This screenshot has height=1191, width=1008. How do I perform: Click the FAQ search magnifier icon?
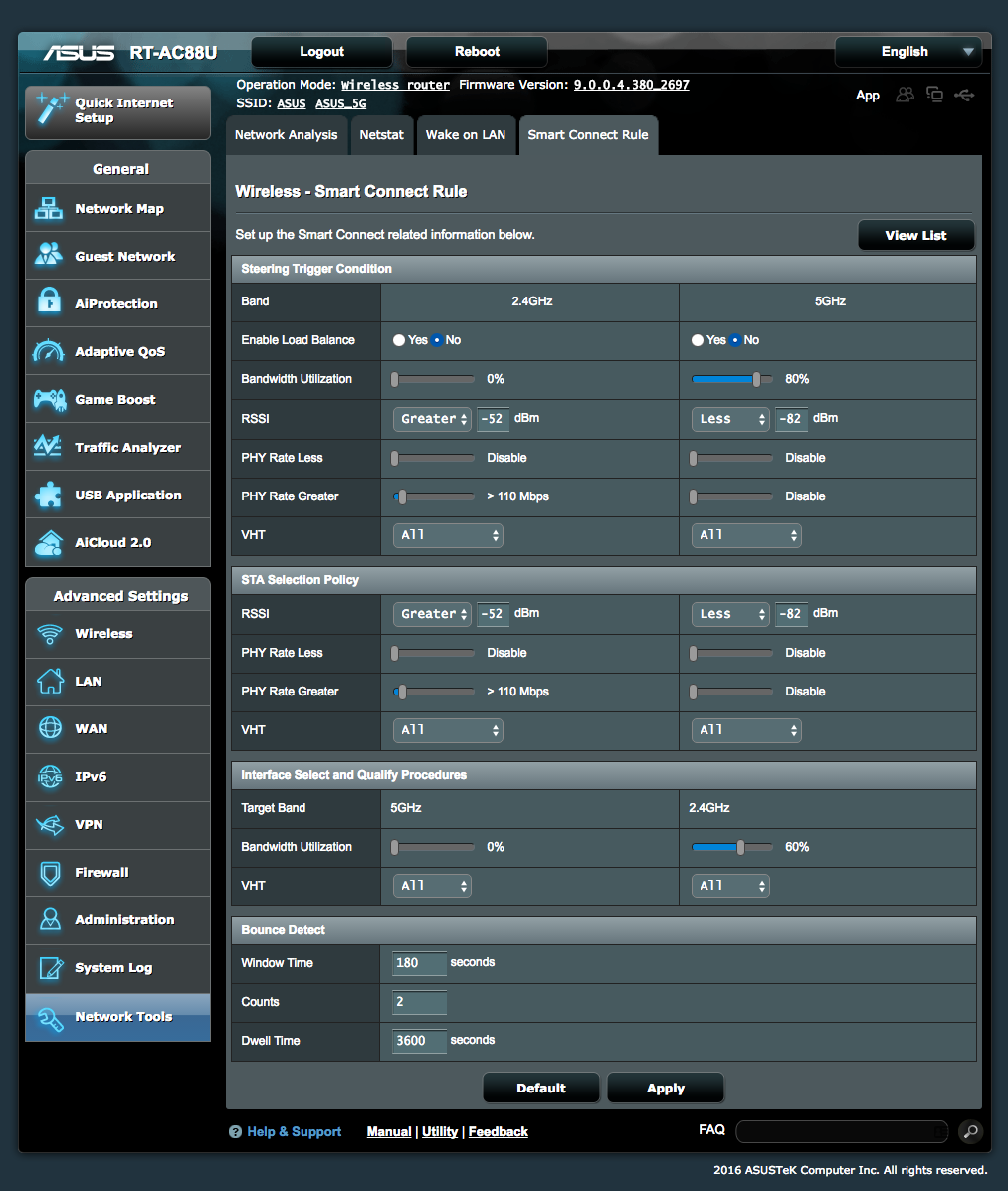(969, 1131)
